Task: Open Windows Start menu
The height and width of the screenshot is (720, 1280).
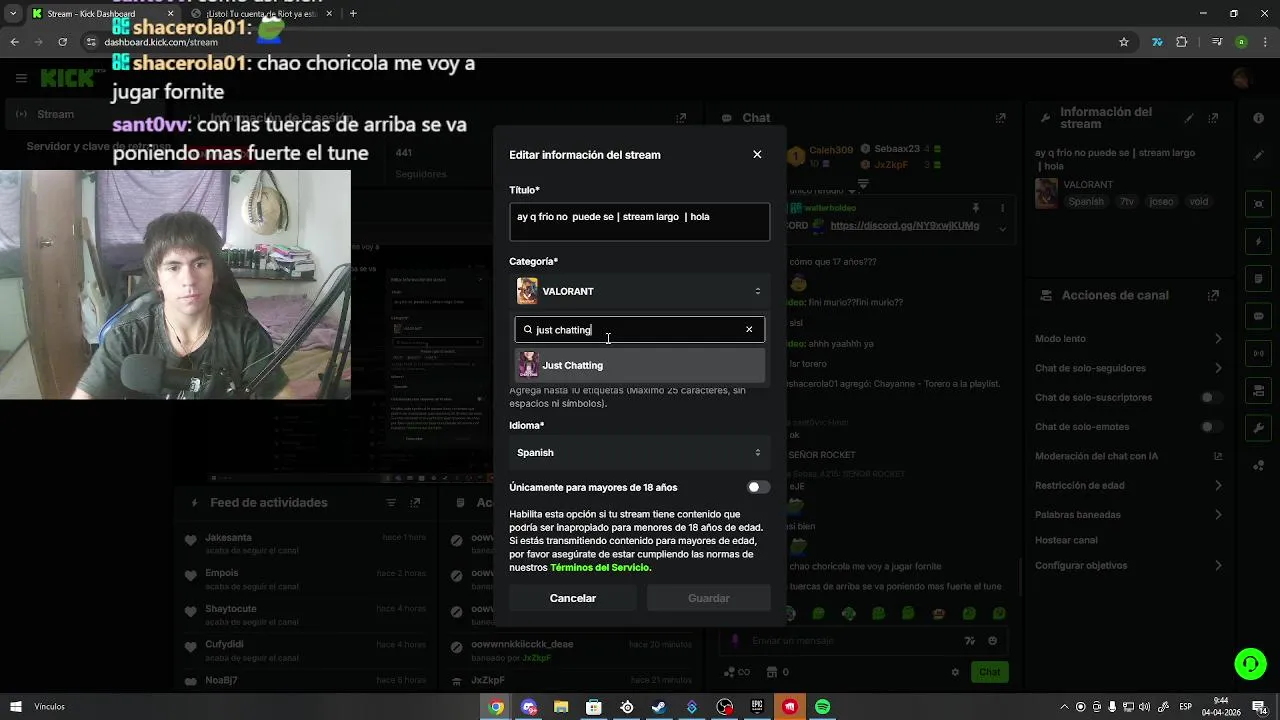Action: tap(15, 707)
